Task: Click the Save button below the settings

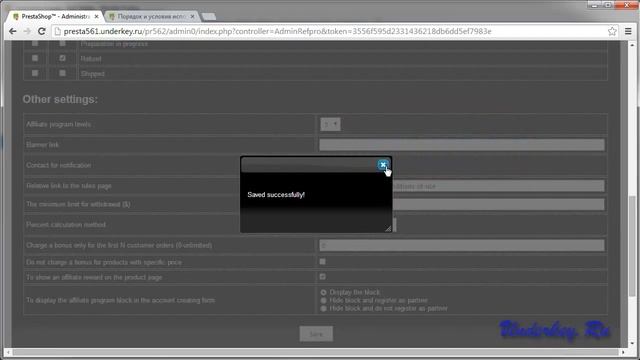Action: 316,334
